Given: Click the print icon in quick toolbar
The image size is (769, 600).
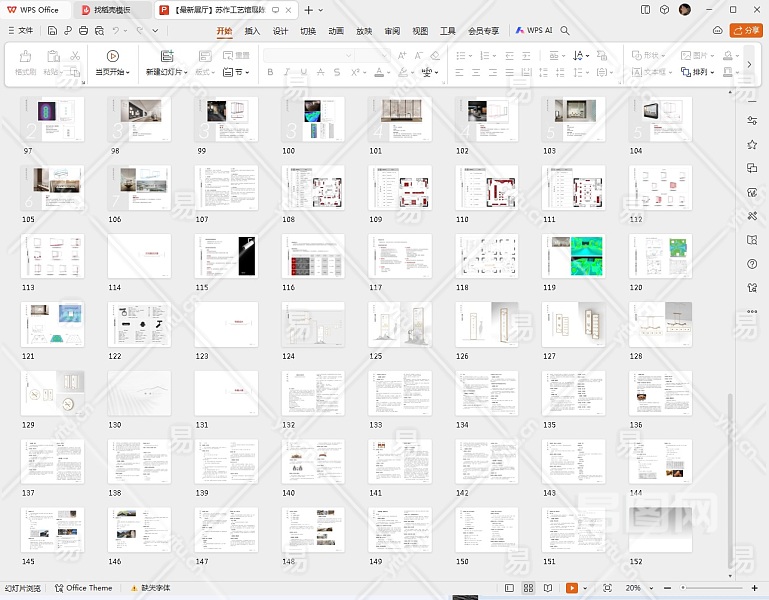Looking at the screenshot, I should click(82, 31).
